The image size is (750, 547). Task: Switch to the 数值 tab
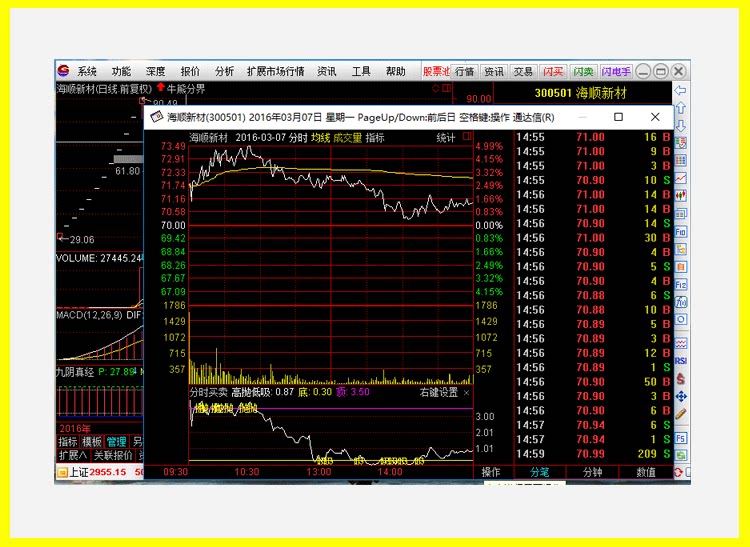pyautogui.click(x=646, y=472)
